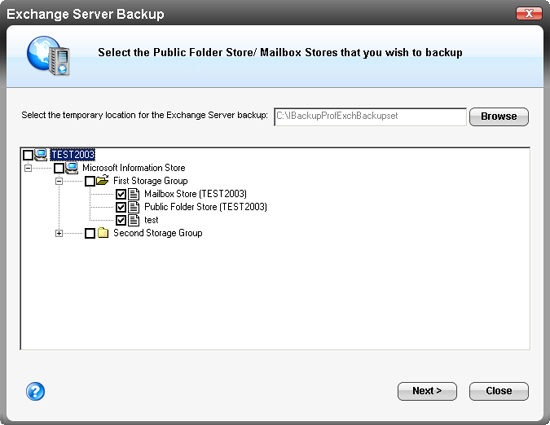Click the TEST2003 server computer icon
550x425 pixels.
point(41,154)
